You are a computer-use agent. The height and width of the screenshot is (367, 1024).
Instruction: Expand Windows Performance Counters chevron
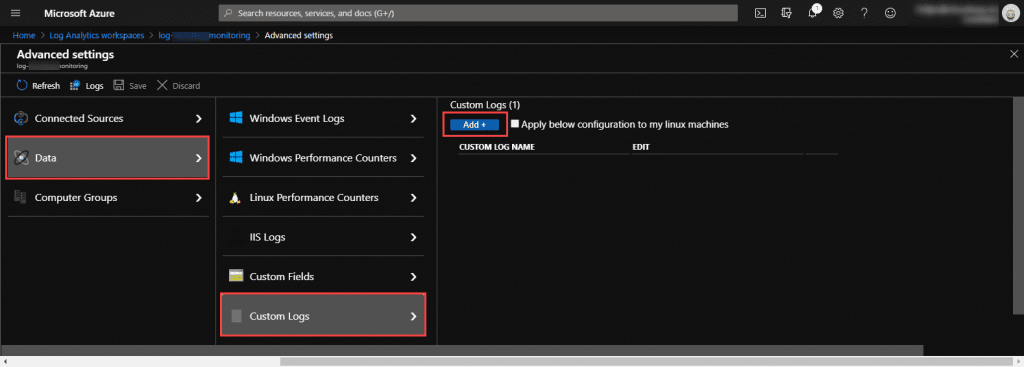[x=413, y=158]
